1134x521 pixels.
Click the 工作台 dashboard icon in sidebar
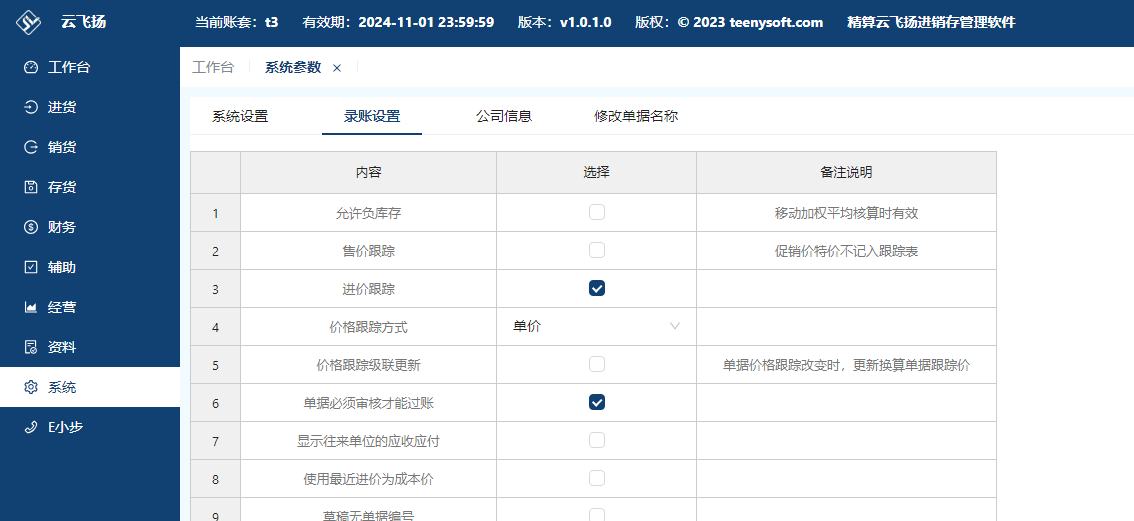pos(30,68)
